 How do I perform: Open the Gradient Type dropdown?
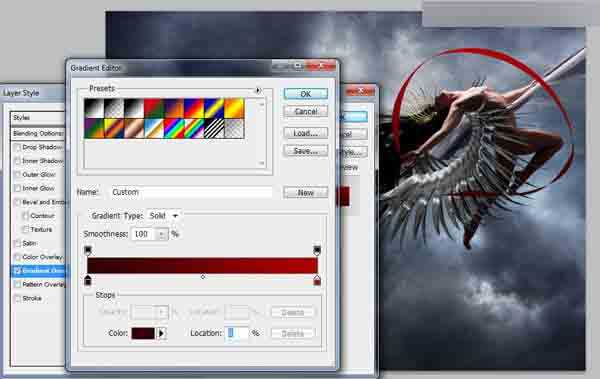click(x=164, y=216)
